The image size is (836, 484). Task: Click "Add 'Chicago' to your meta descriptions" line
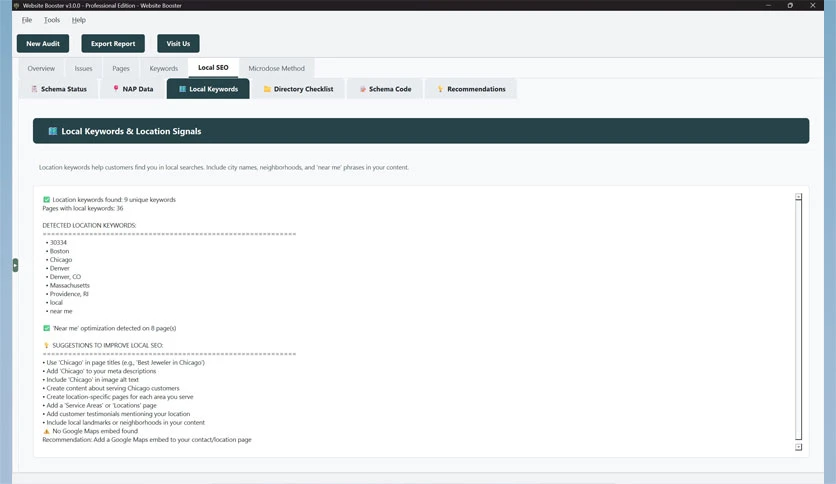(x=99, y=371)
